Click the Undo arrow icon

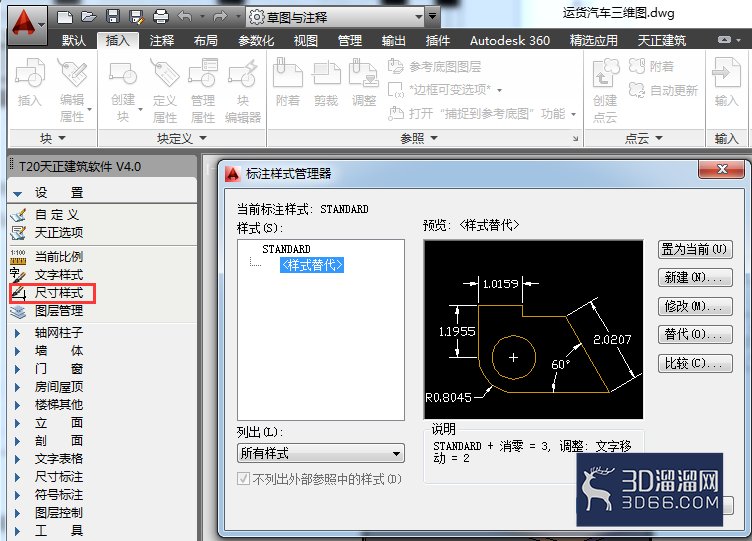click(185, 17)
